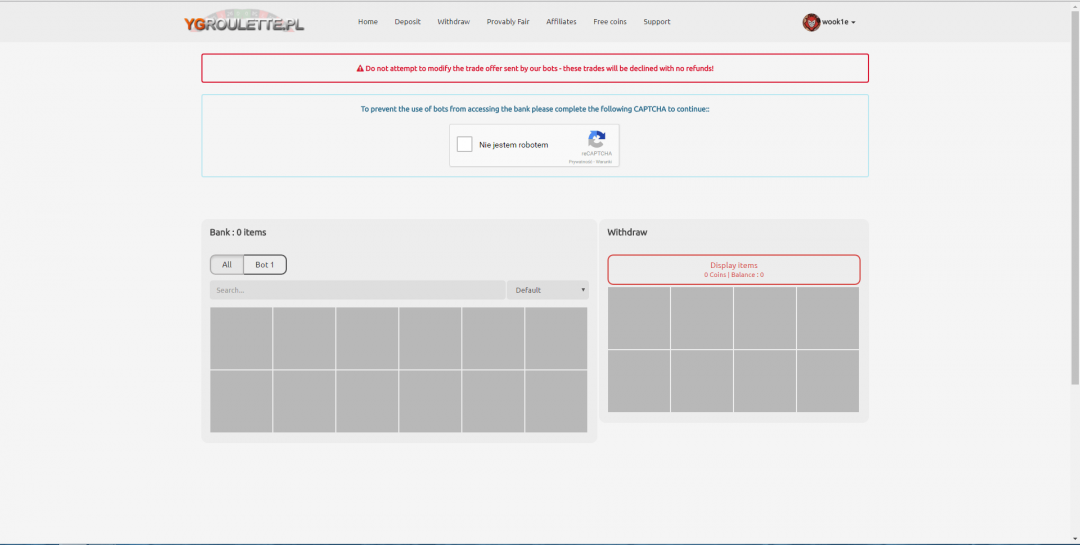Screen dimensions: 1080x545
Task: Visit the Free coins page
Action: (610, 22)
